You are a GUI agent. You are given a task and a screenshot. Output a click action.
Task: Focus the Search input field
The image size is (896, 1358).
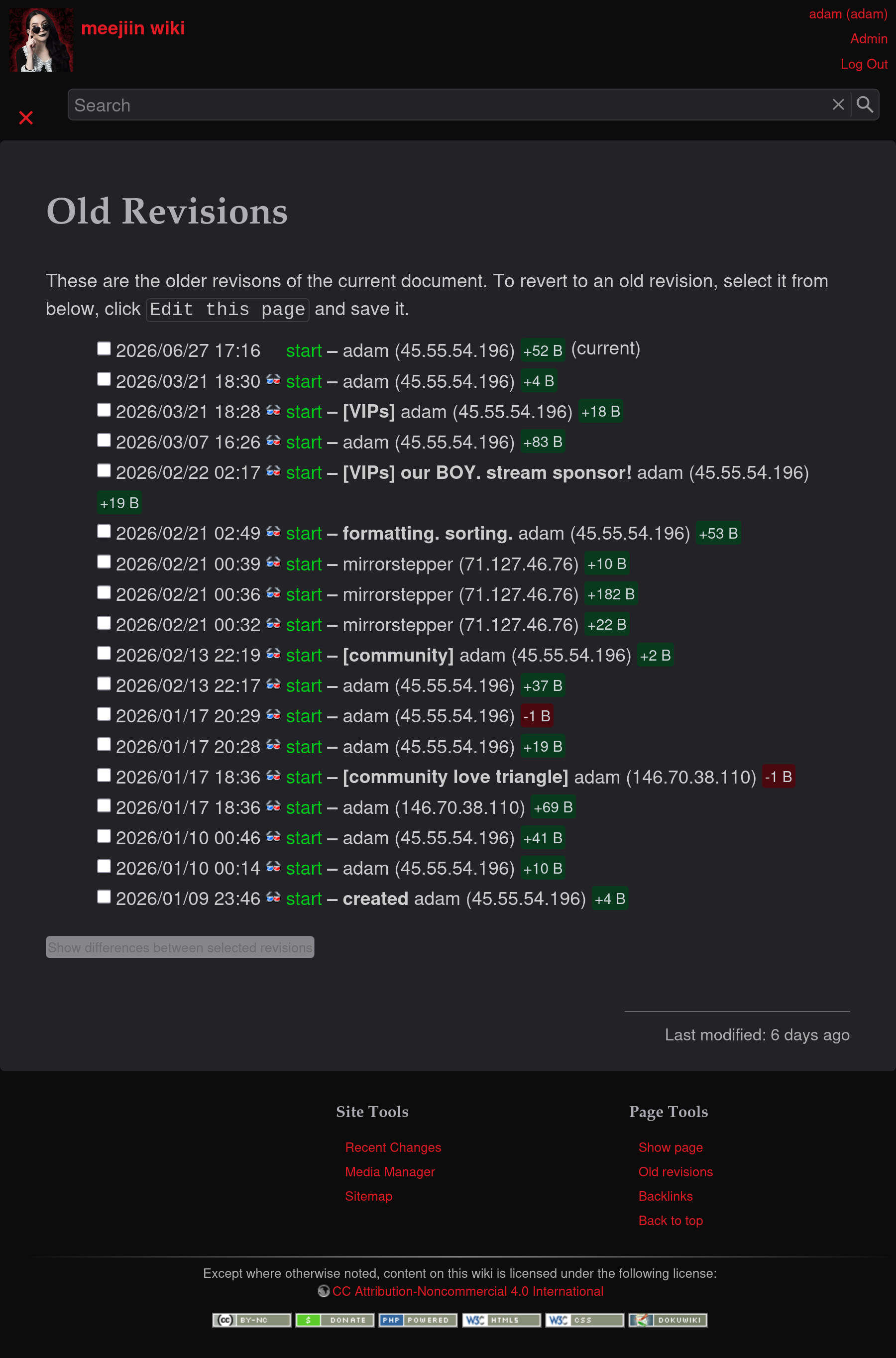pos(448,105)
